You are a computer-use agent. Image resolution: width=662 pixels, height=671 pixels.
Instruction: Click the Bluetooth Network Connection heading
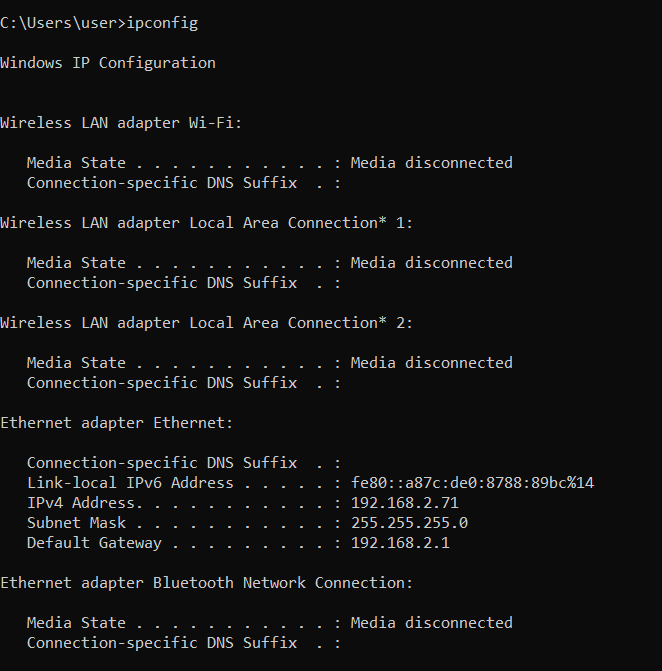tap(206, 582)
